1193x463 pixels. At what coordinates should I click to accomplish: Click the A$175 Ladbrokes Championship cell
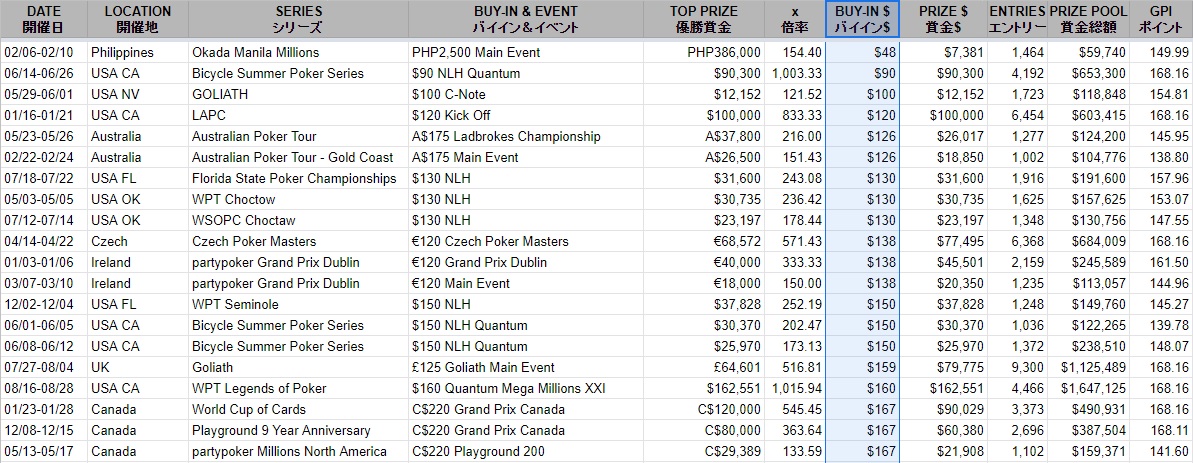click(x=526, y=137)
